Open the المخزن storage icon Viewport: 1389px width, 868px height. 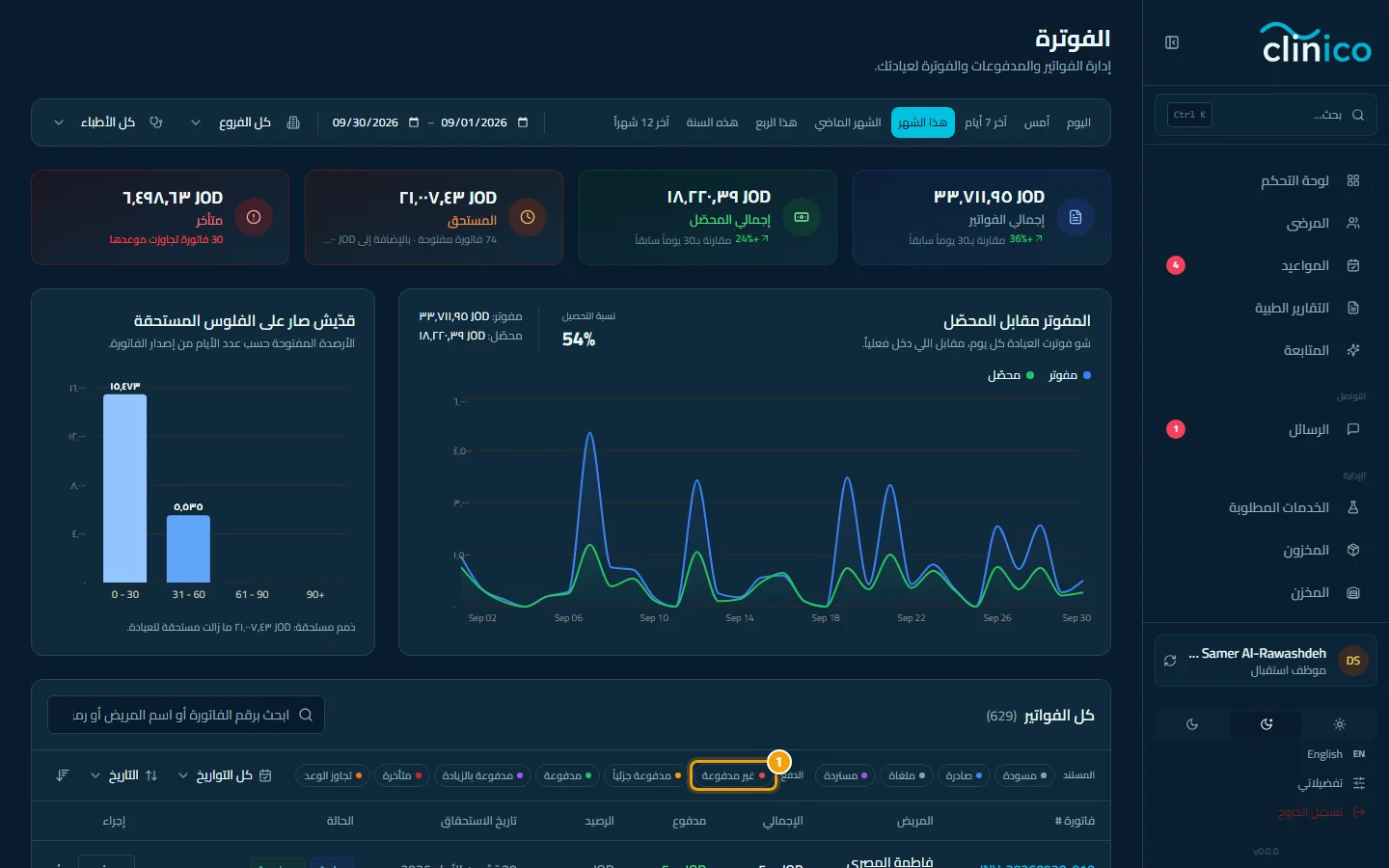click(1353, 592)
